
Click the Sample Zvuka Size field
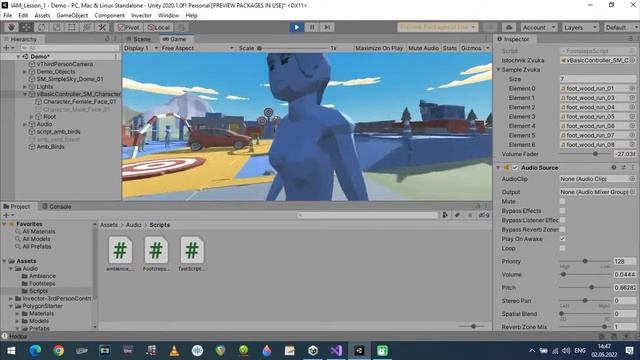coord(598,79)
